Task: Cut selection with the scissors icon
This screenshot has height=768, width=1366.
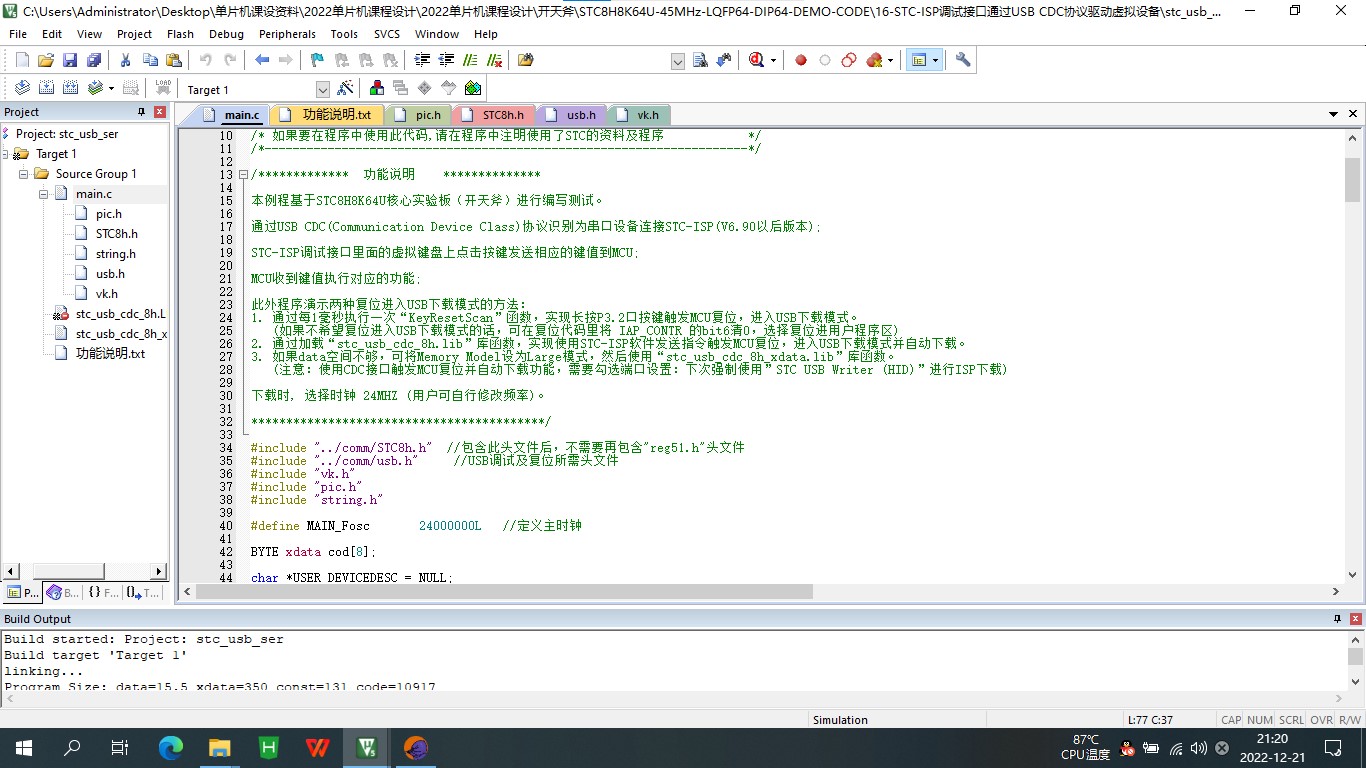Action: [126, 60]
